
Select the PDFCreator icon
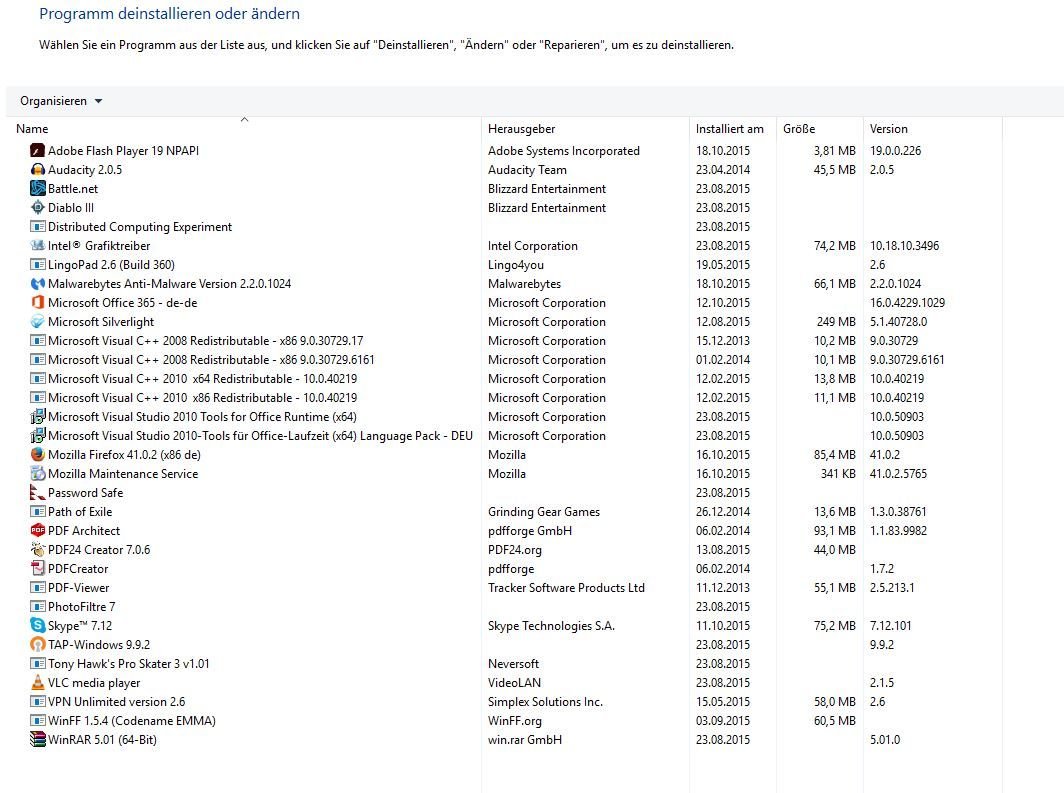tap(38, 568)
